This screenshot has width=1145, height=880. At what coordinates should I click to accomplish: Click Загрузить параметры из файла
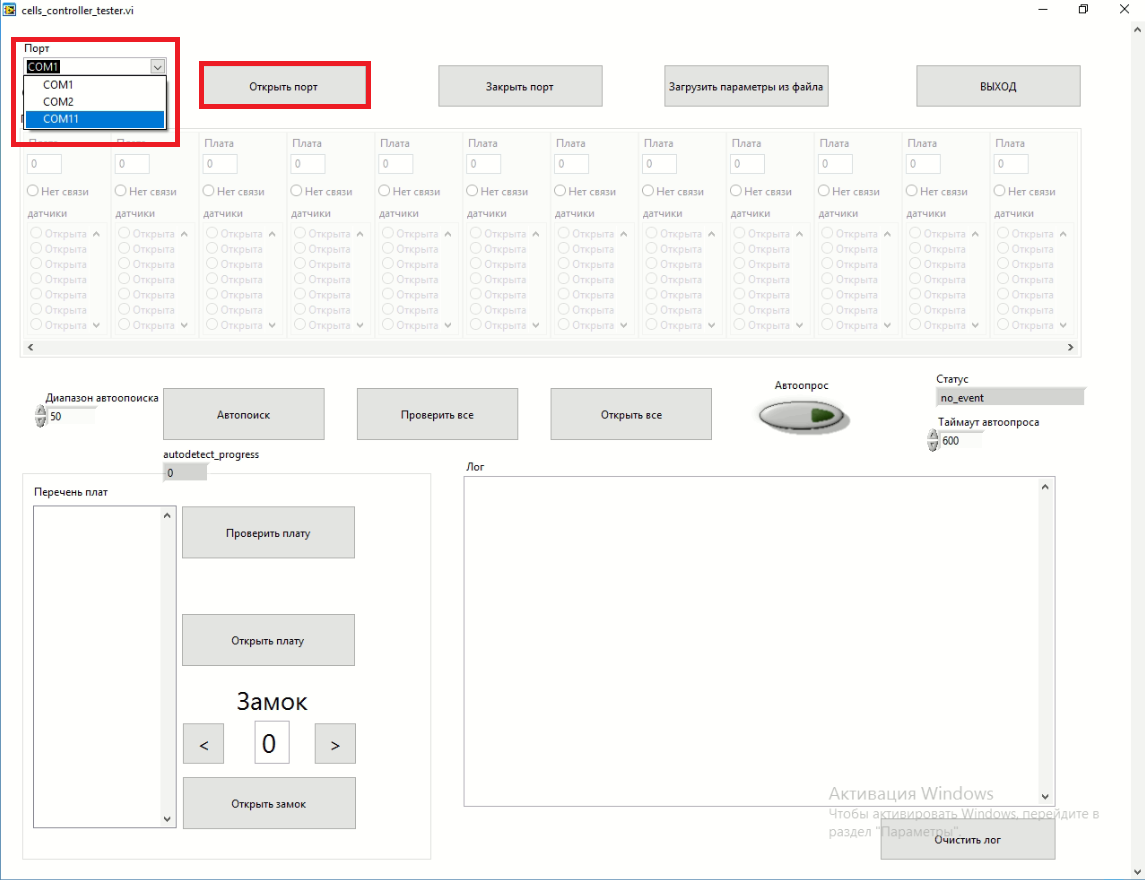(746, 86)
